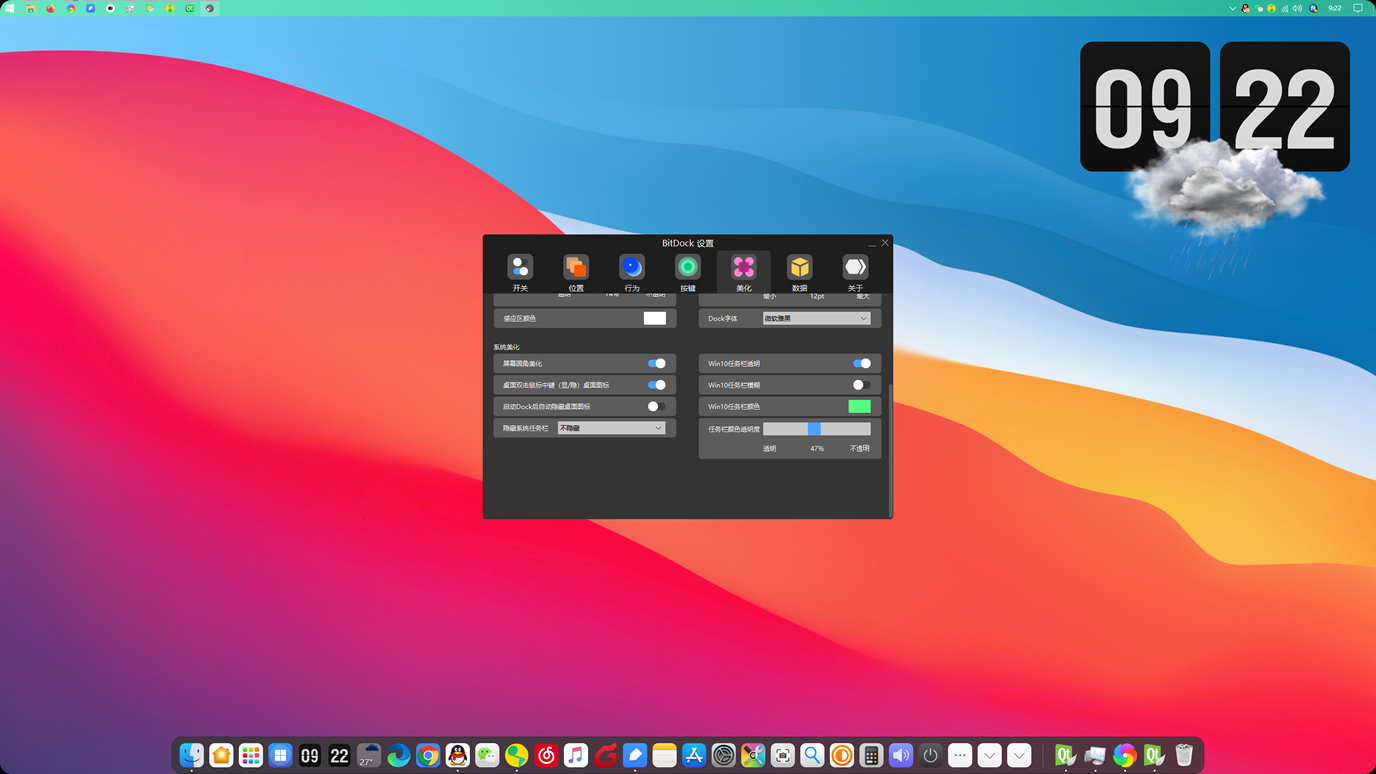
Task: Open Launchpad grid icon in dock
Action: tap(251, 755)
